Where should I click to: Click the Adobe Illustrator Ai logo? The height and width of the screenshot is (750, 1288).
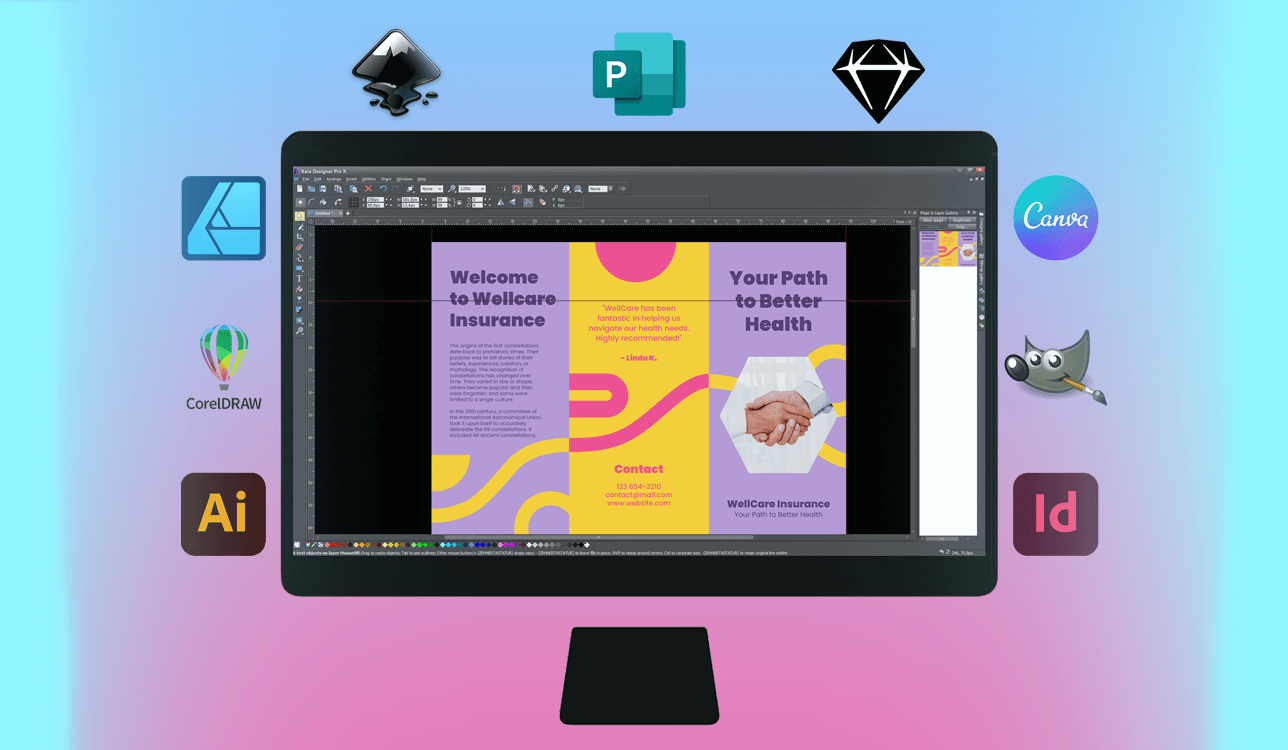pos(223,514)
